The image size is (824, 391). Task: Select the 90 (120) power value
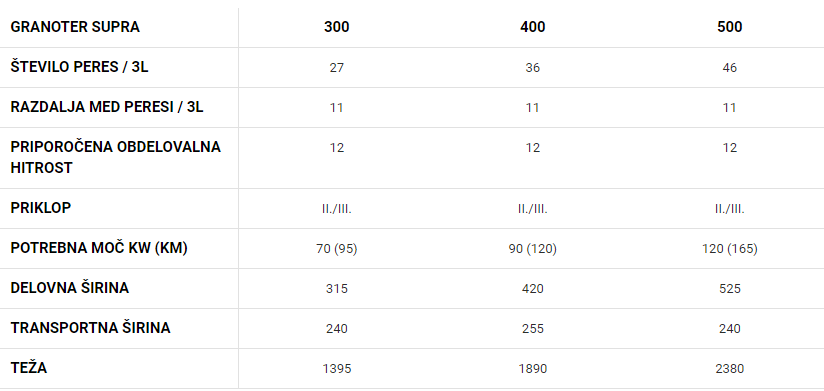click(532, 249)
